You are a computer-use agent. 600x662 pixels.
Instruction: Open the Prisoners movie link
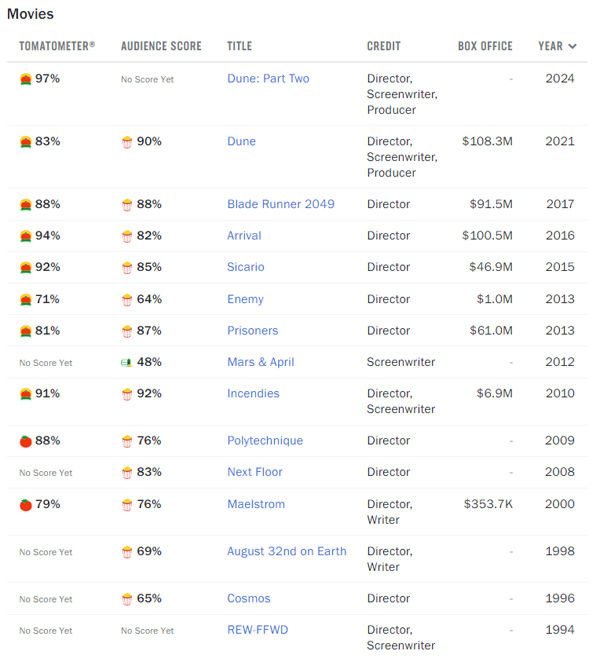pos(252,331)
